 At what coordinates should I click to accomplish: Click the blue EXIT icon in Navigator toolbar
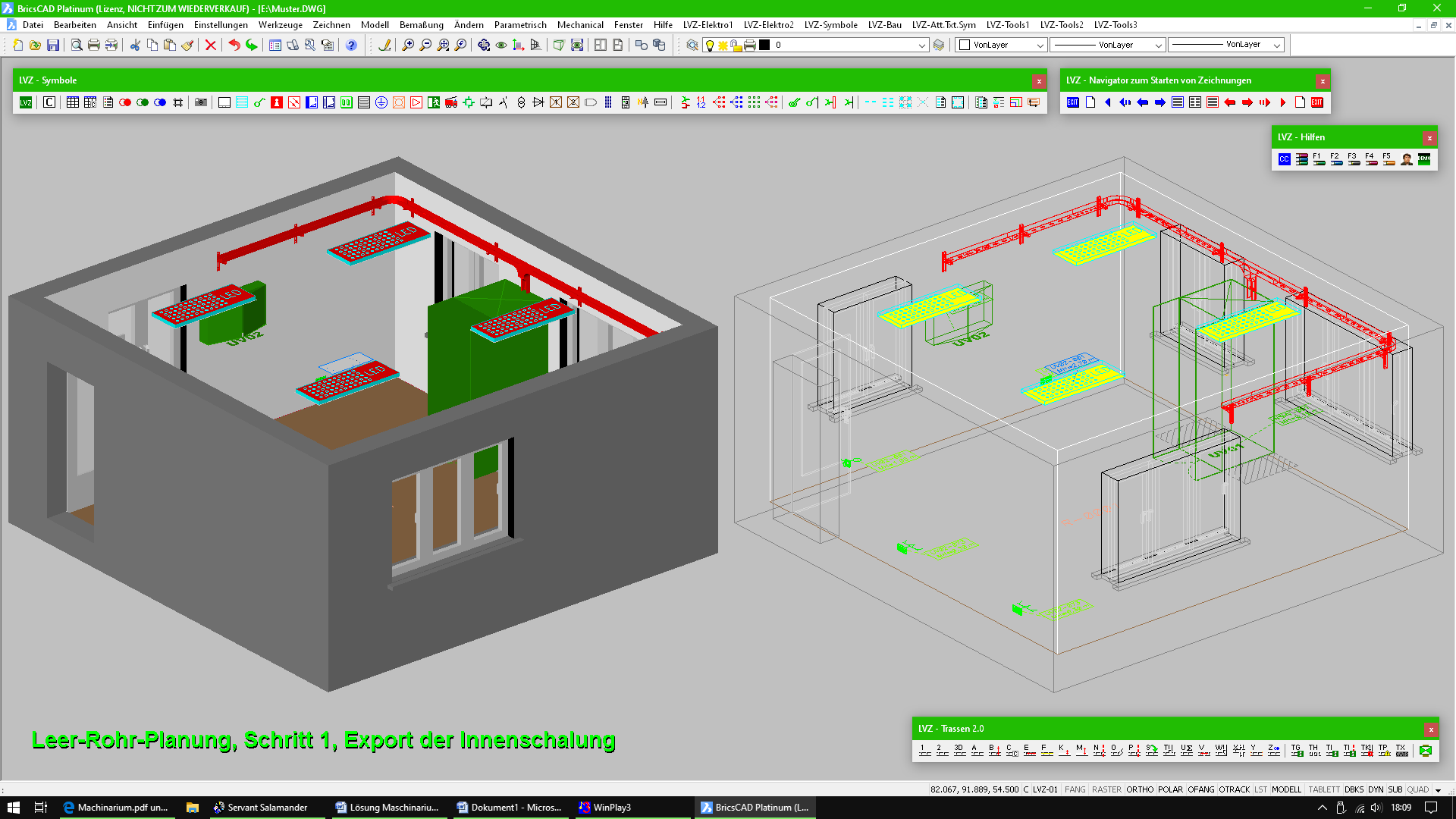coord(1073,102)
